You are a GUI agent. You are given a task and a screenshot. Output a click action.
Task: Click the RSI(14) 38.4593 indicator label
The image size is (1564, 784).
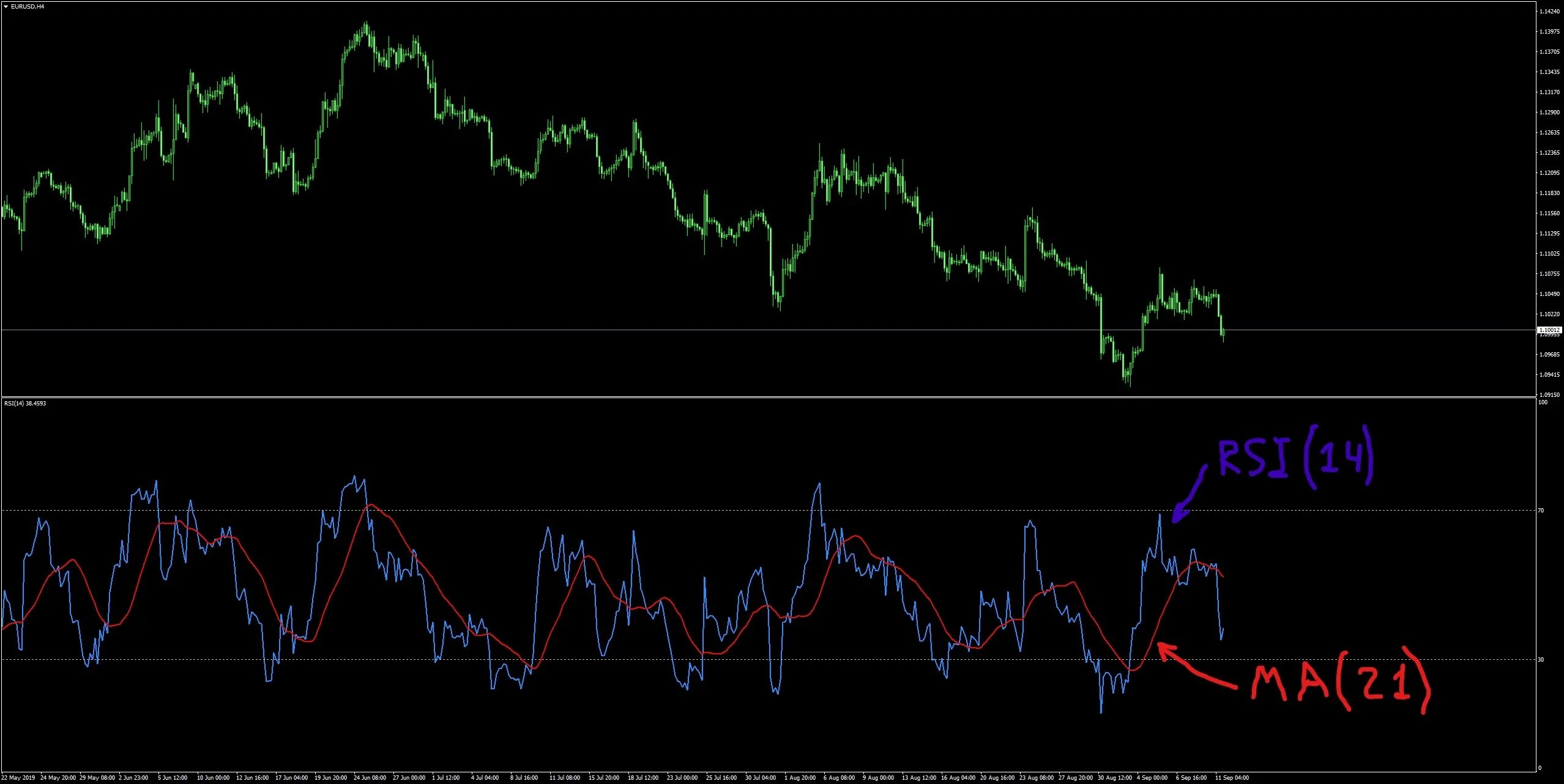(x=25, y=404)
